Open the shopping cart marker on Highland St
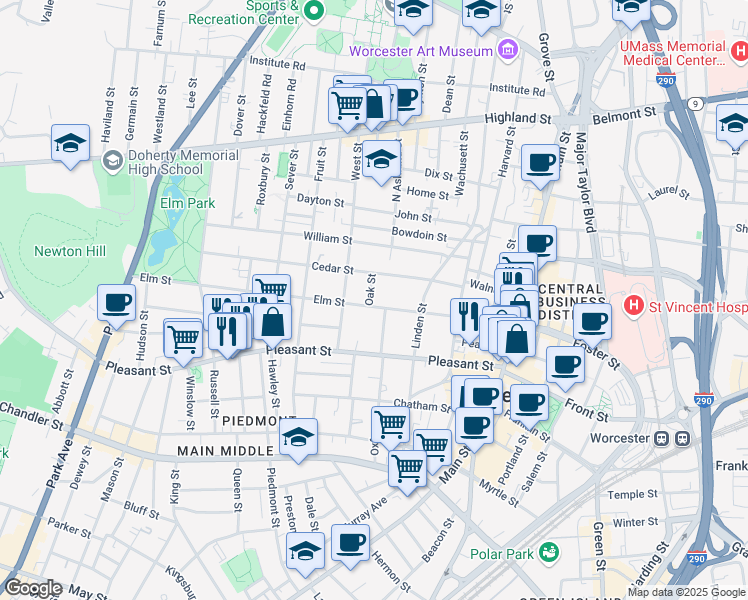The height and width of the screenshot is (600, 748). pos(347,106)
